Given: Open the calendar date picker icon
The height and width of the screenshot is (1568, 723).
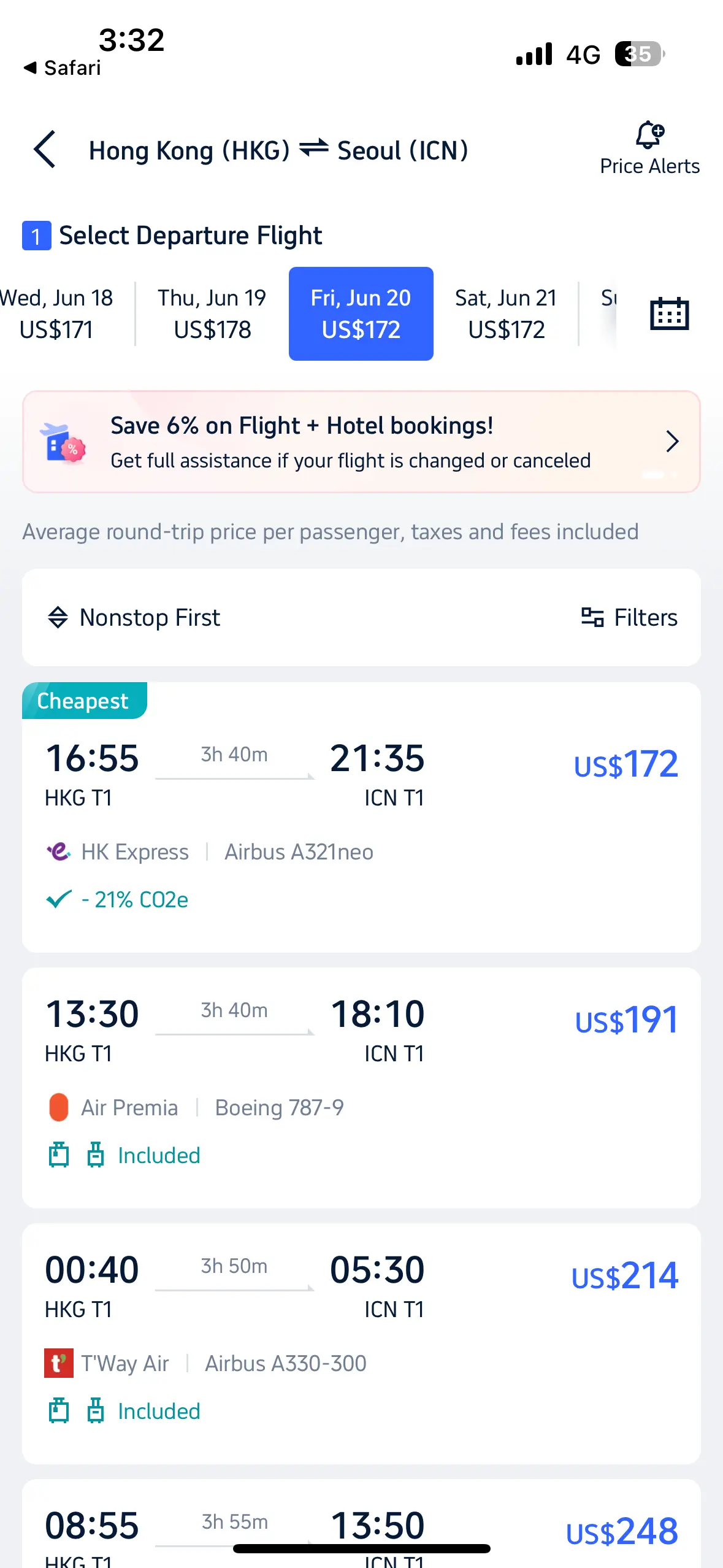Looking at the screenshot, I should (x=669, y=313).
